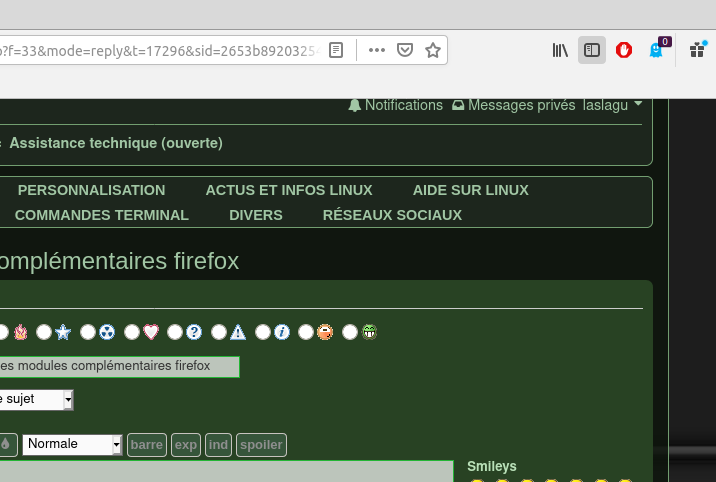Insert a spoiler tag button
This screenshot has width=716, height=482.
(x=261, y=445)
